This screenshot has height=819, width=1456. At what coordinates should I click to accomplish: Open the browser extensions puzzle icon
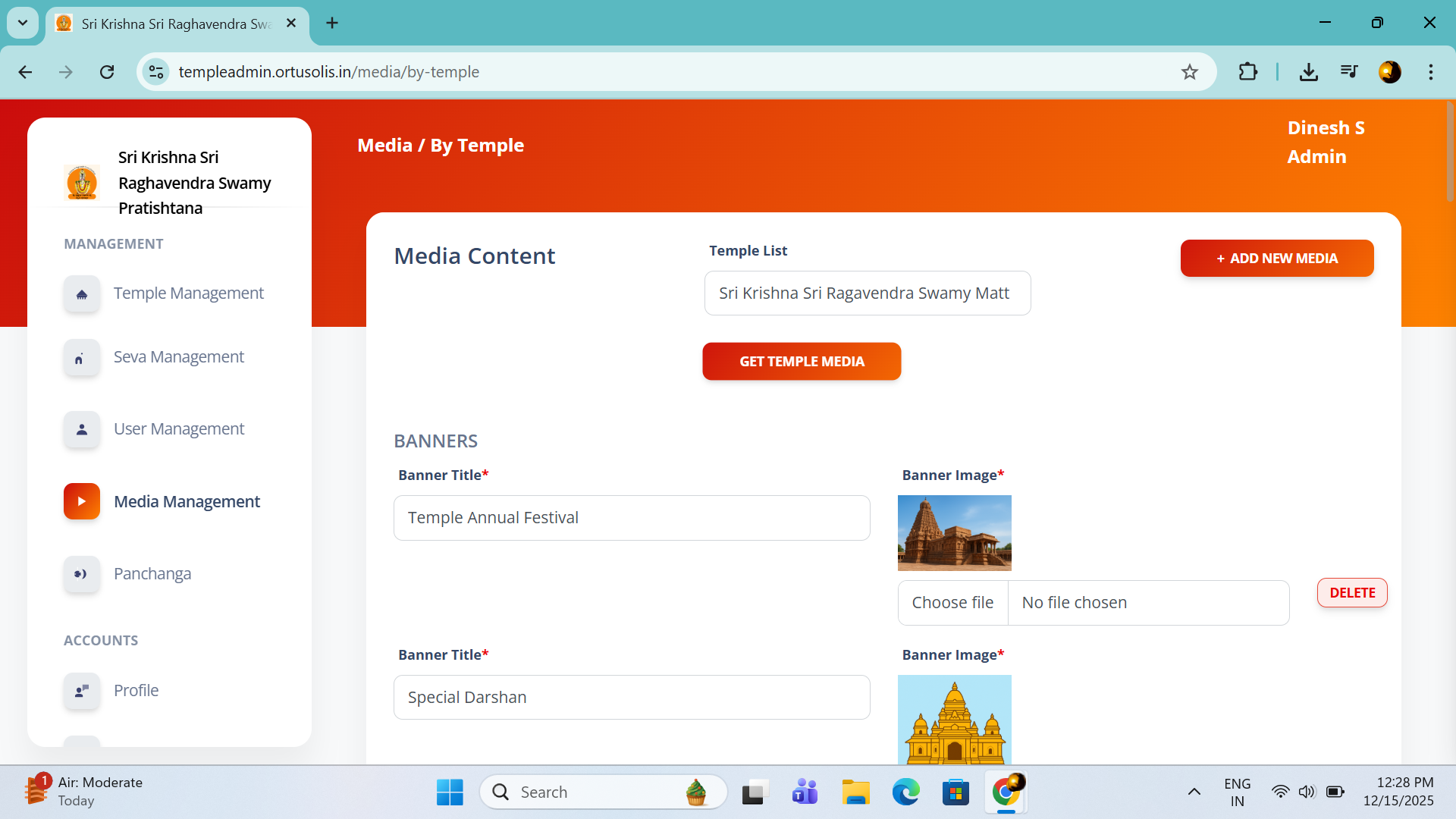click(1247, 72)
